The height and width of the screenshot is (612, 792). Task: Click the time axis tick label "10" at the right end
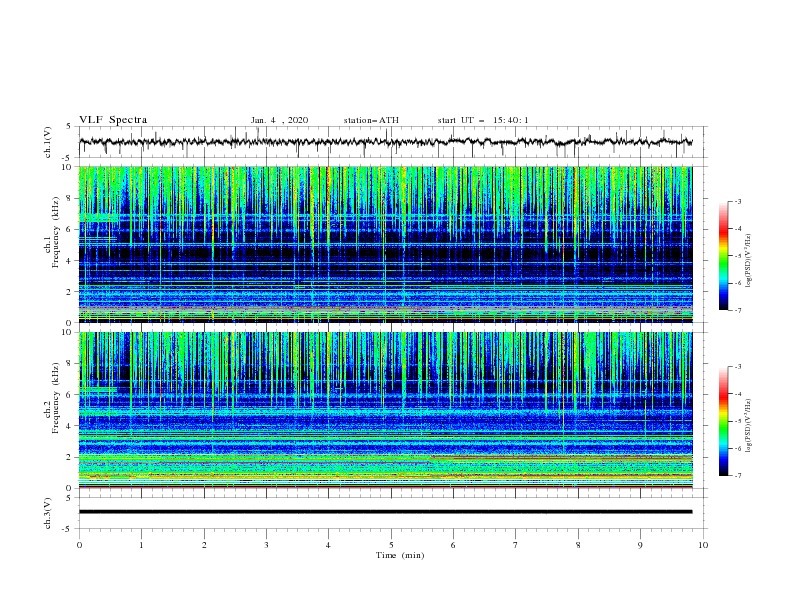[x=703, y=545]
